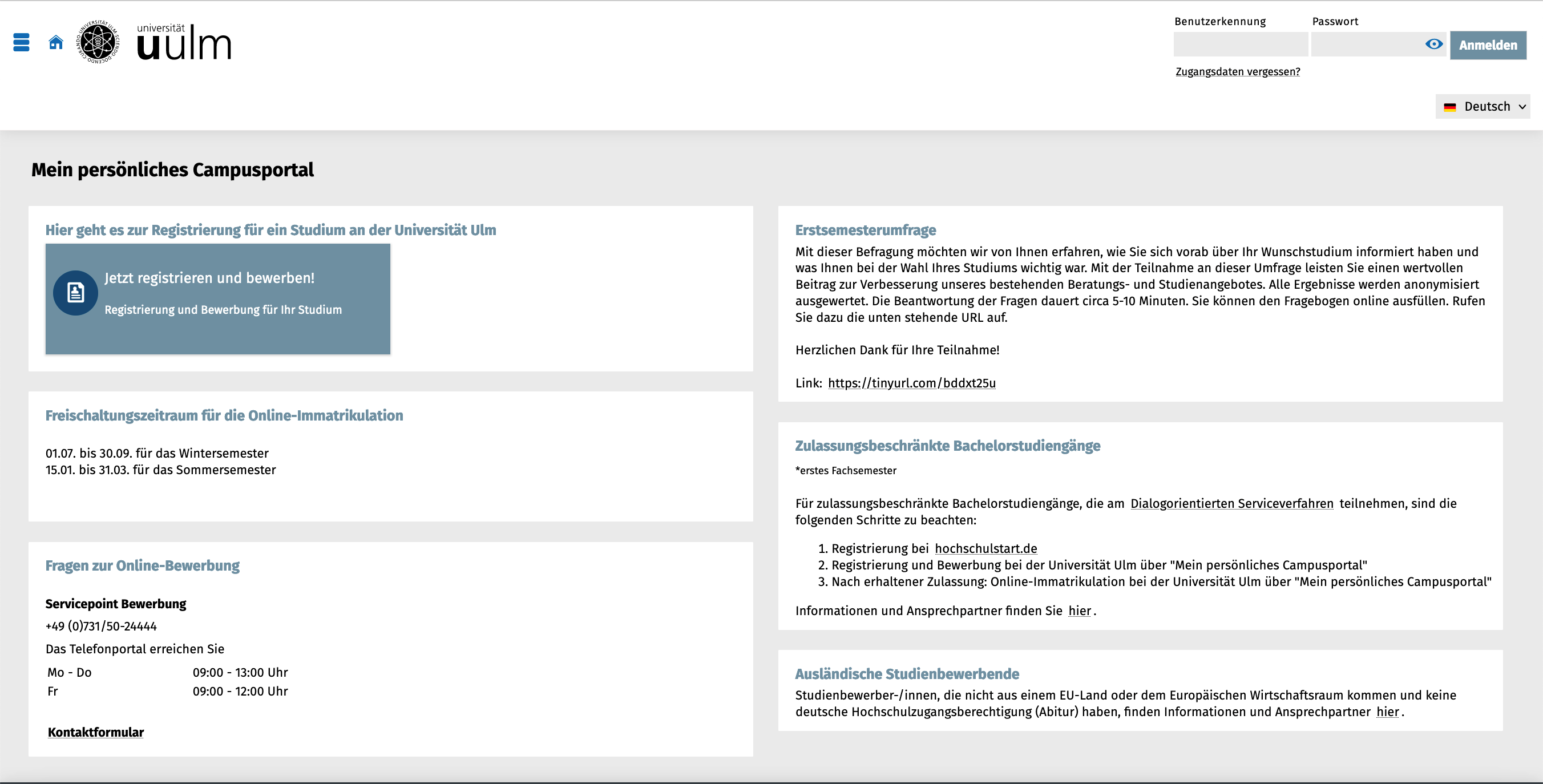1543x784 pixels.
Task: Click hier link for Ausländische Studienbewerbende
Action: pyautogui.click(x=1387, y=712)
